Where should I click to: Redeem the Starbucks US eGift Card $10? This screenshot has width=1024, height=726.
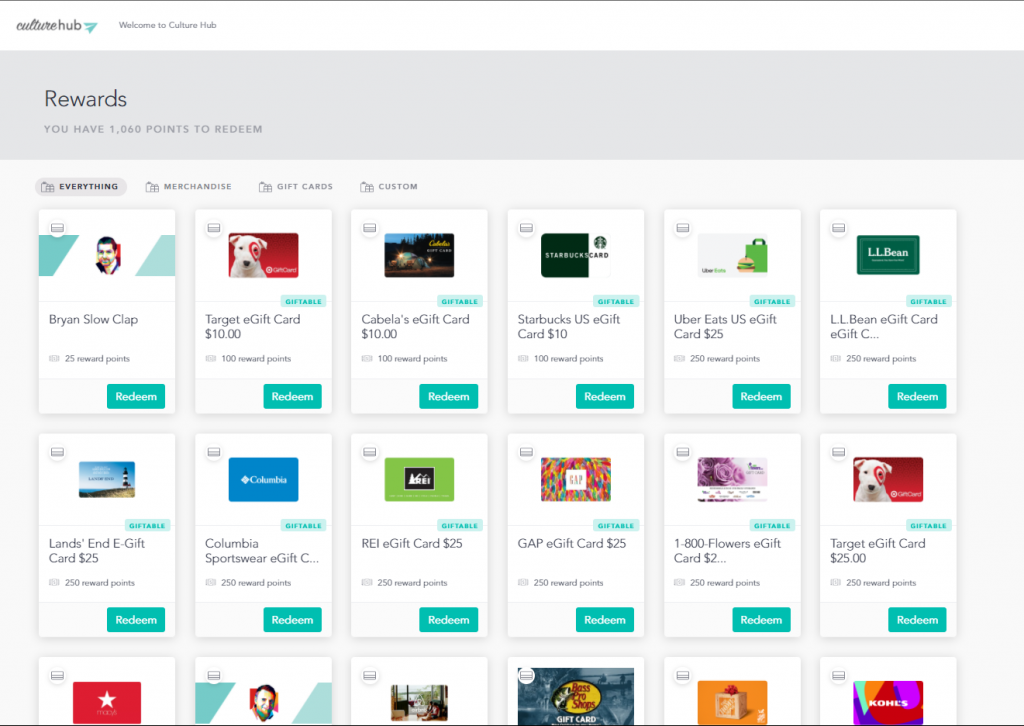(x=605, y=396)
